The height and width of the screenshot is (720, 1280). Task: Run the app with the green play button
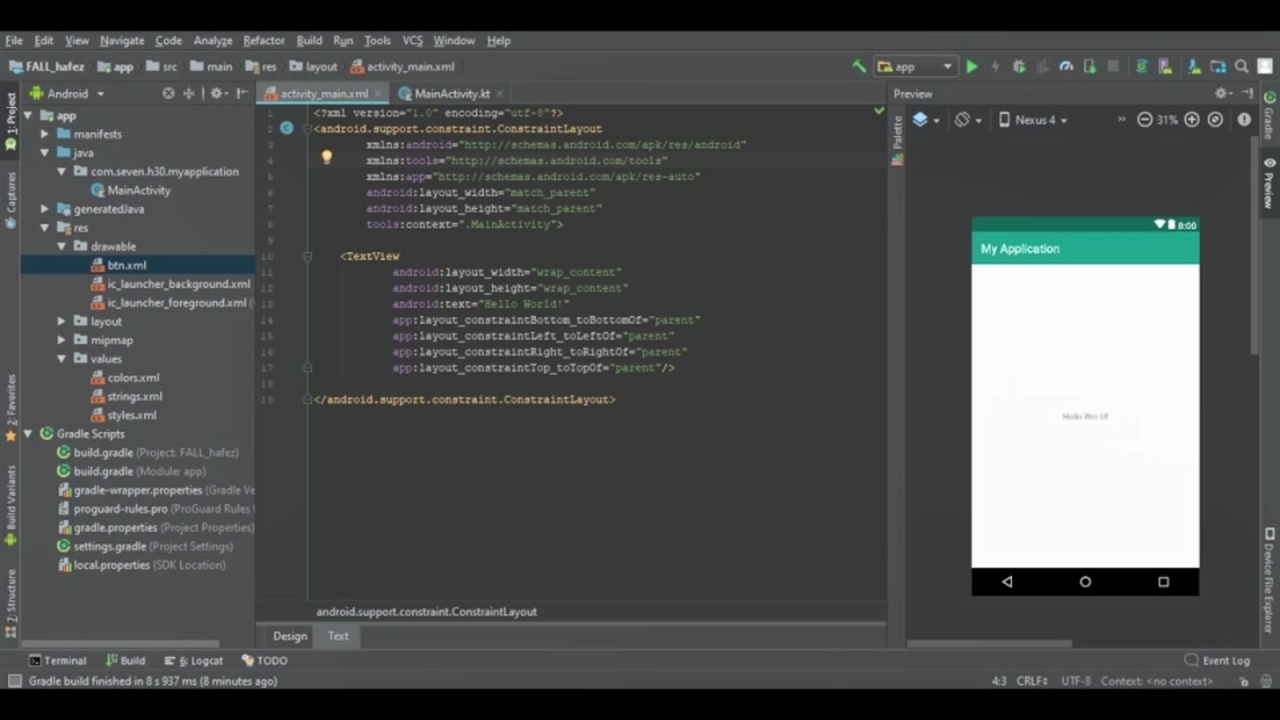[x=971, y=67]
